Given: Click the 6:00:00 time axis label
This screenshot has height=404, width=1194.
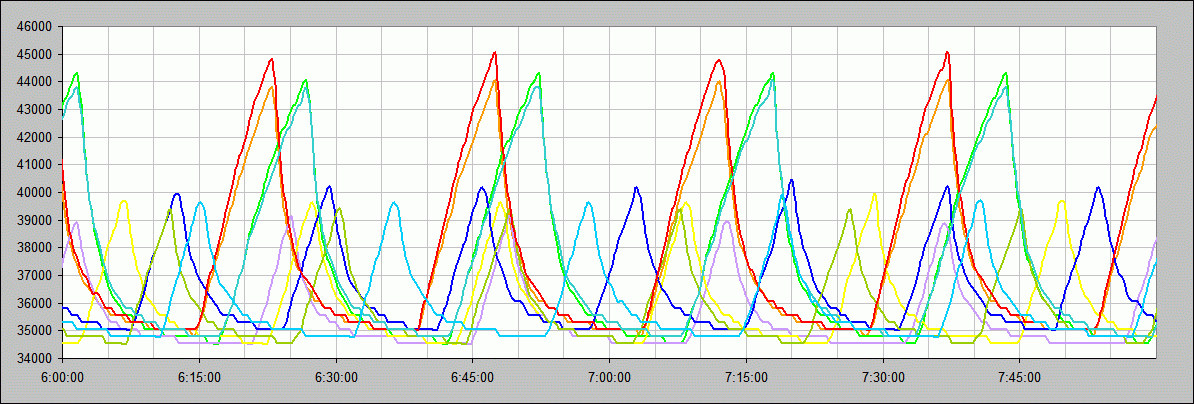Looking at the screenshot, I should point(62,376).
